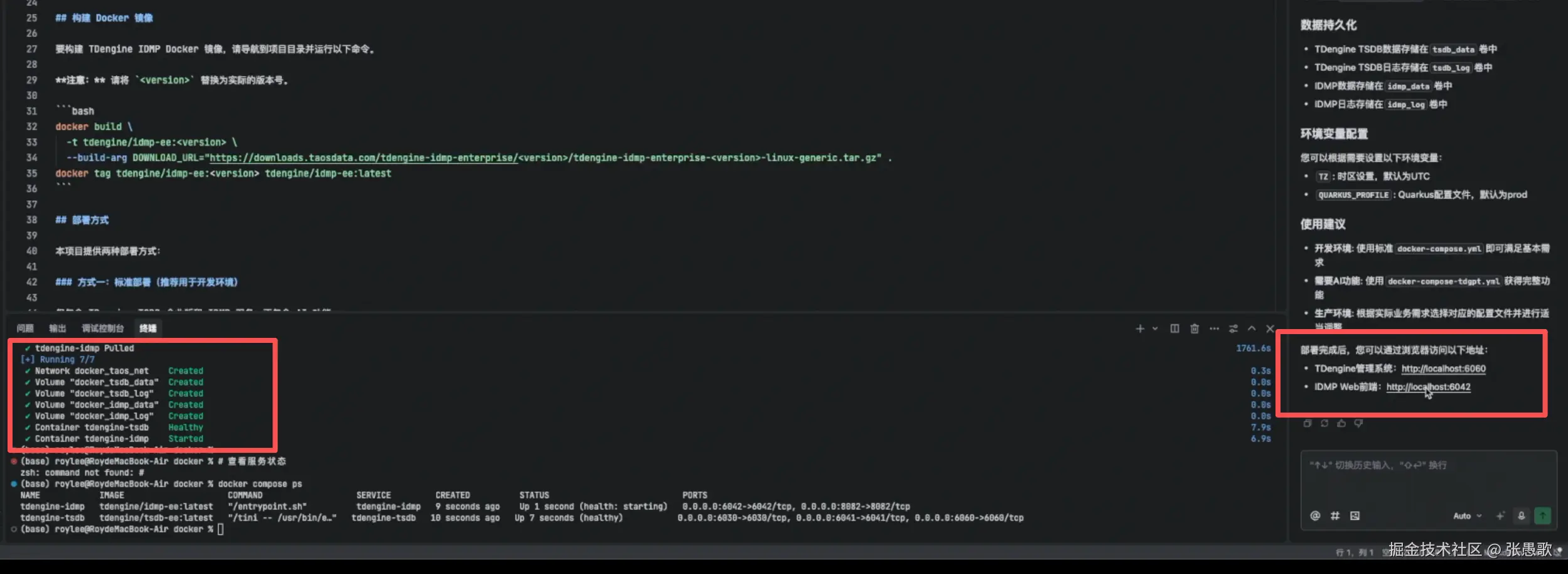The height and width of the screenshot is (574, 1568).
Task: Kill the terminal with the trash icon
Action: point(1195,328)
